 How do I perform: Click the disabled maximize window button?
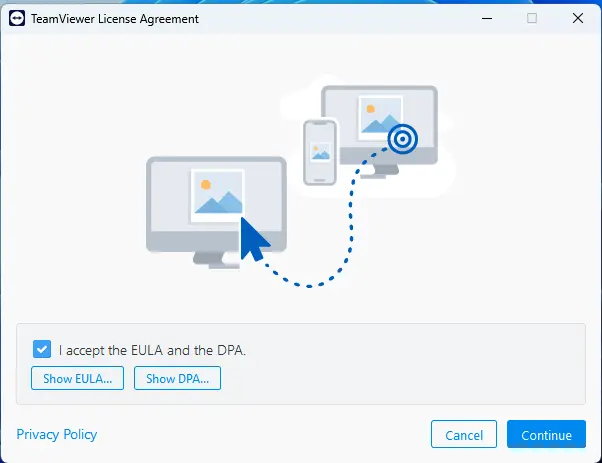[x=532, y=18]
